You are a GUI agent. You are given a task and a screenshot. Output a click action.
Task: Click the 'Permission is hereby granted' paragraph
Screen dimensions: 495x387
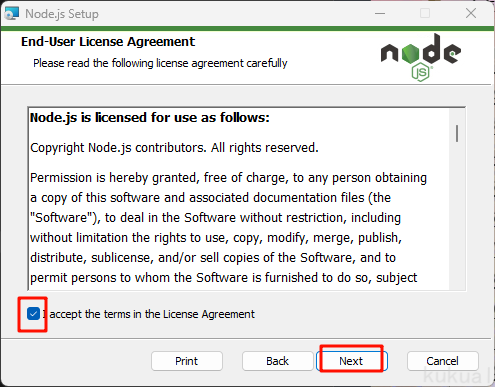coord(228,228)
